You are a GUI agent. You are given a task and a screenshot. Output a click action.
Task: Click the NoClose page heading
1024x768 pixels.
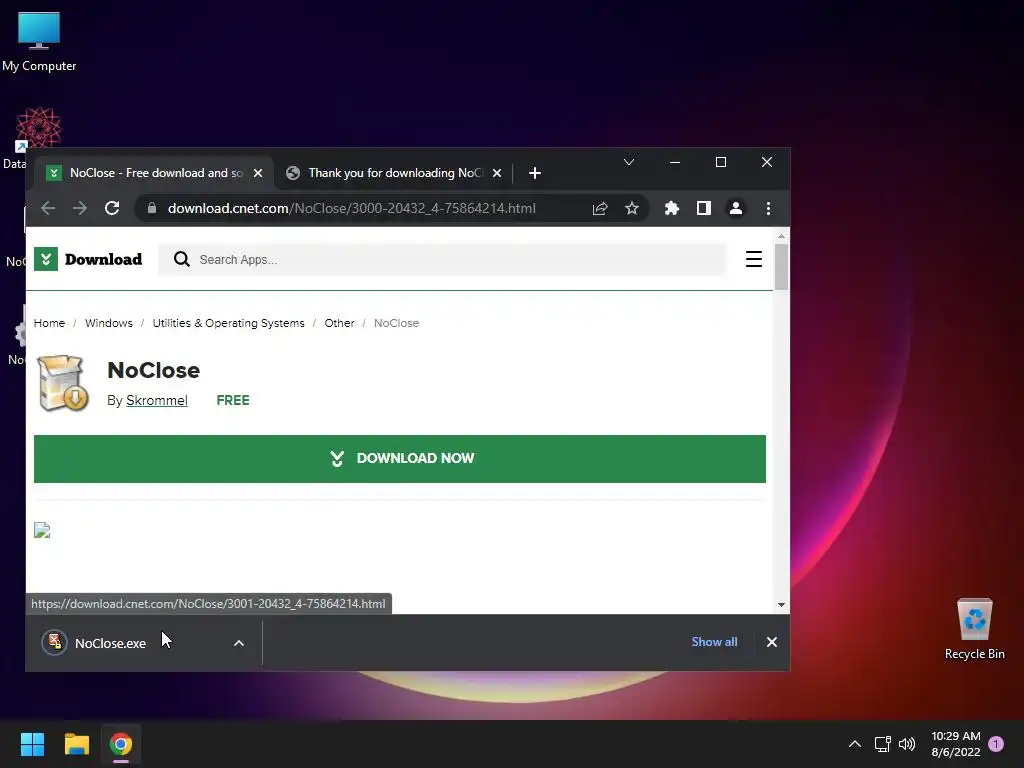click(x=153, y=370)
